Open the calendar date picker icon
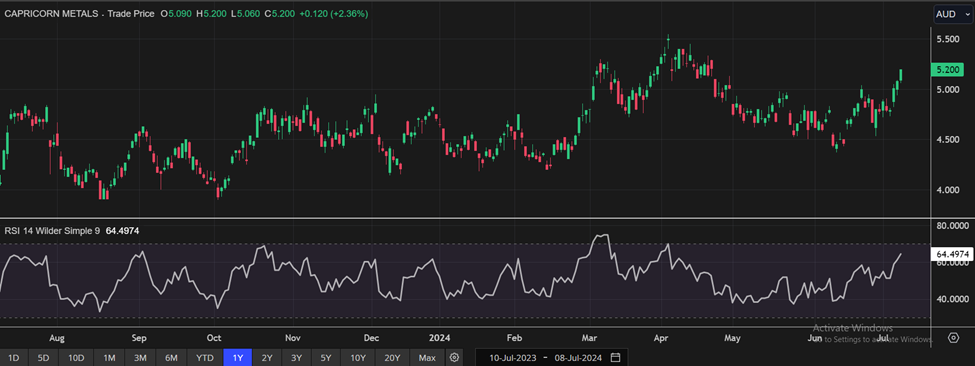 pos(616,357)
